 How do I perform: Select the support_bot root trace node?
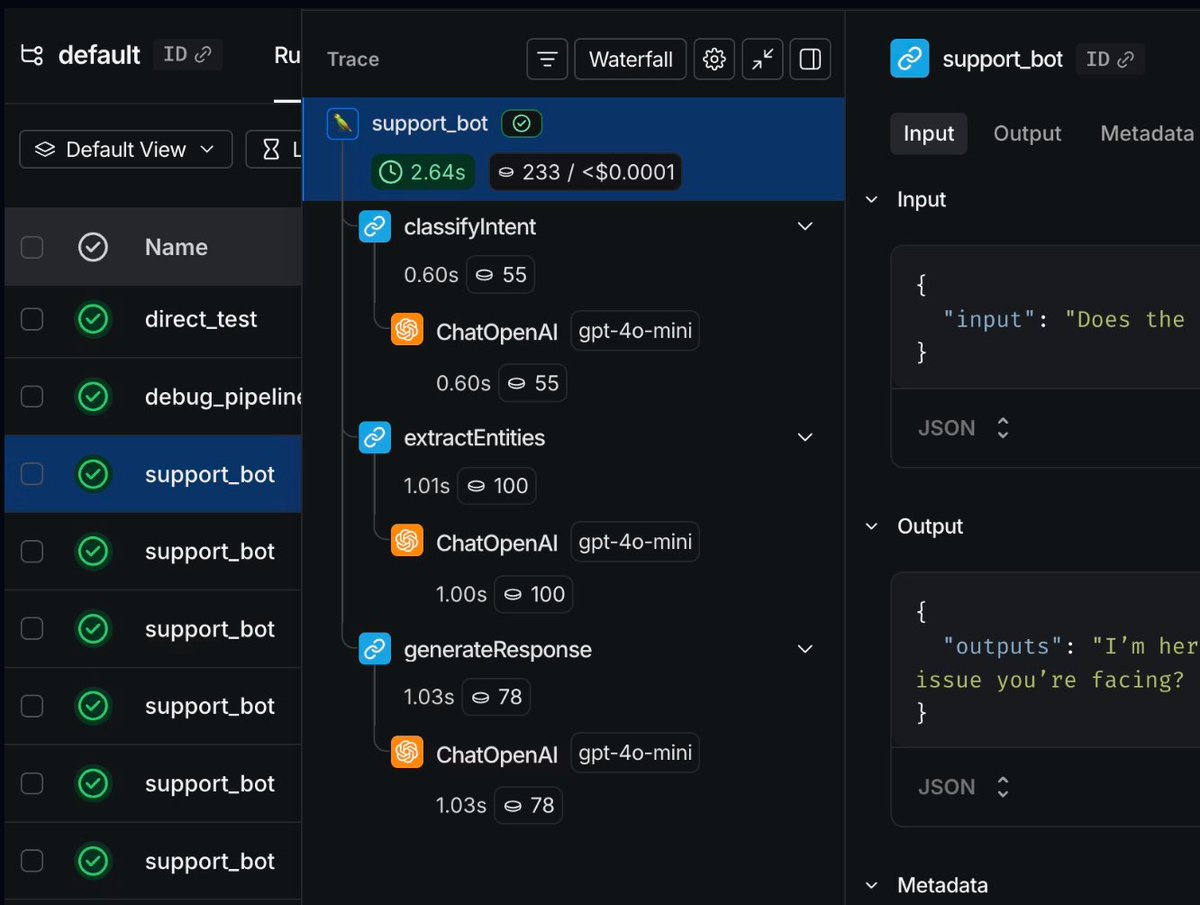tap(430, 124)
